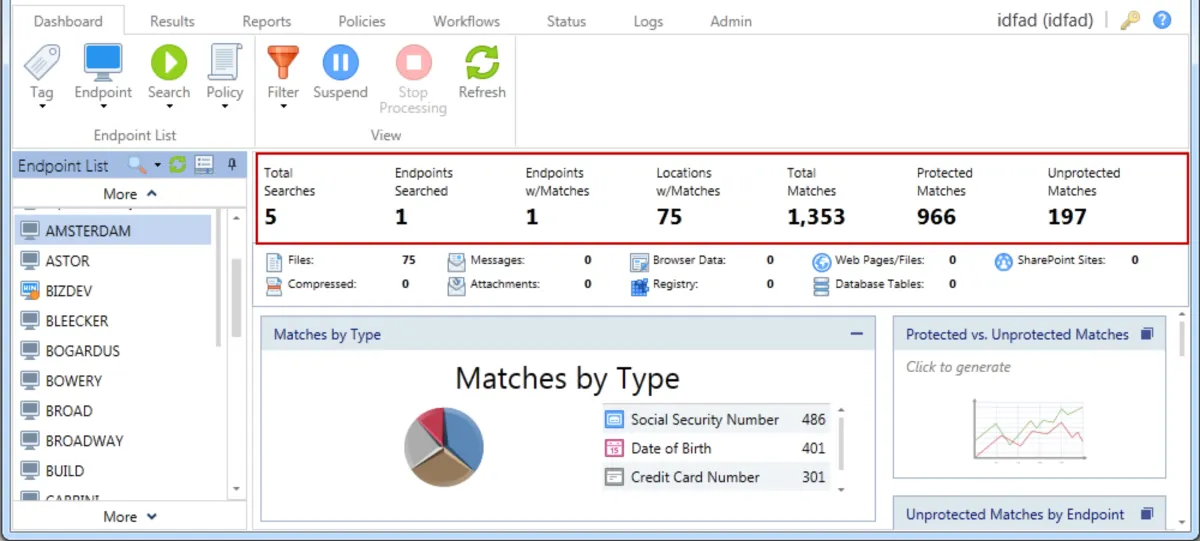
Task: Open the Reports tab
Action: (266, 21)
